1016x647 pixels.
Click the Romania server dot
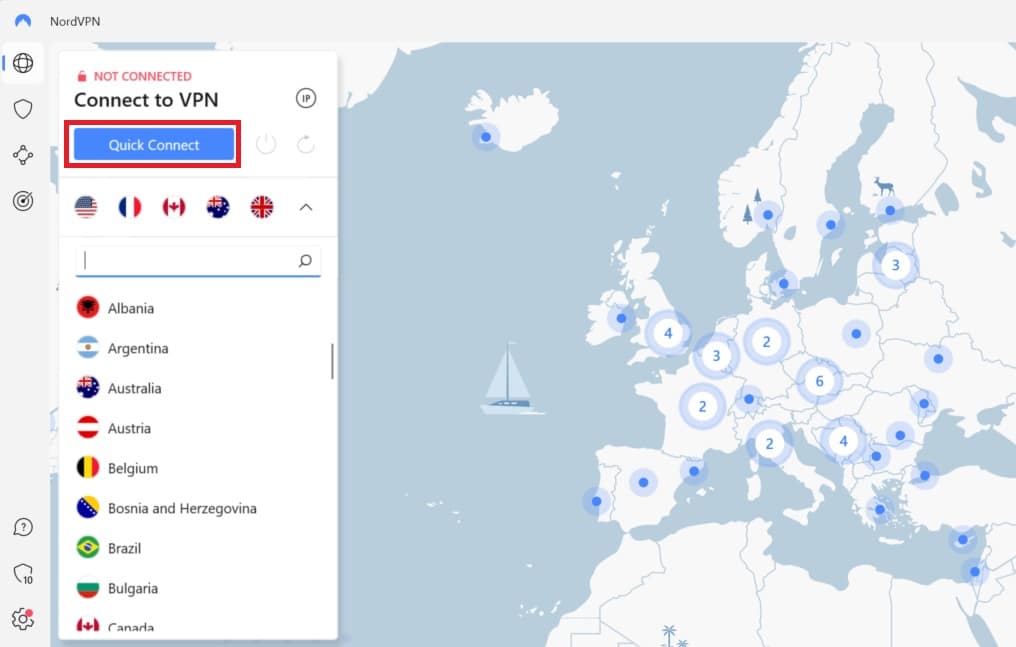[900, 435]
